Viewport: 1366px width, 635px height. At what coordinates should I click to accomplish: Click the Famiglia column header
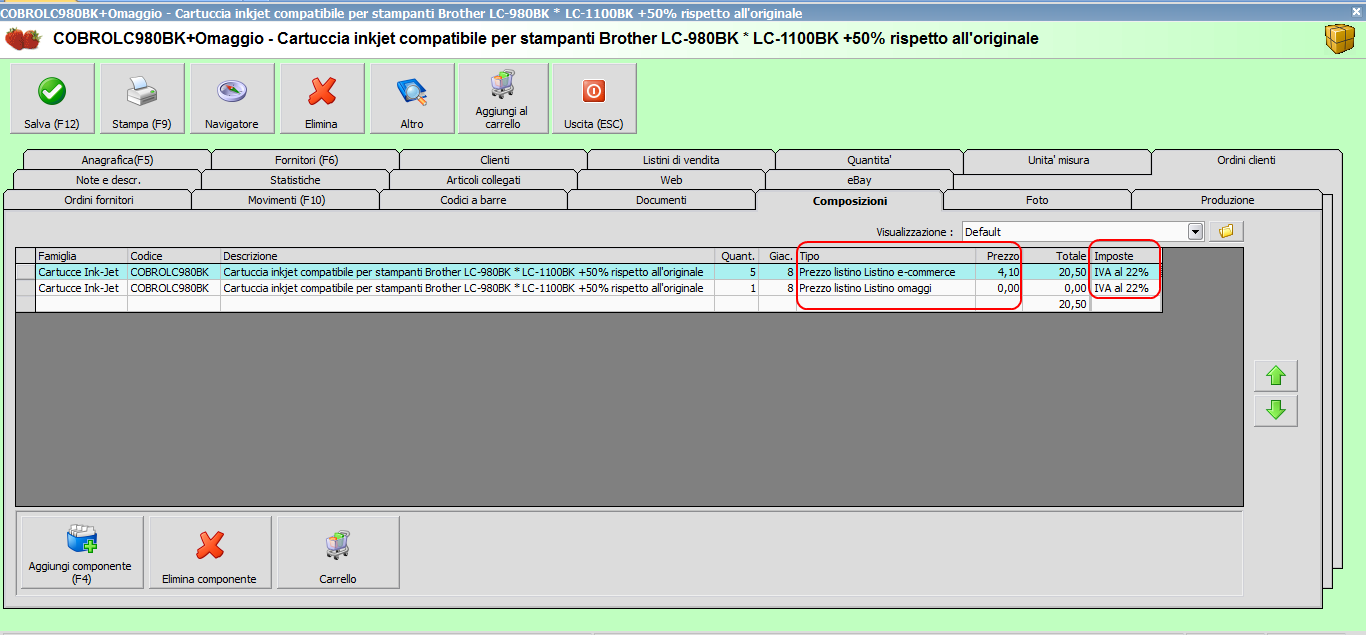pyautogui.click(x=82, y=256)
